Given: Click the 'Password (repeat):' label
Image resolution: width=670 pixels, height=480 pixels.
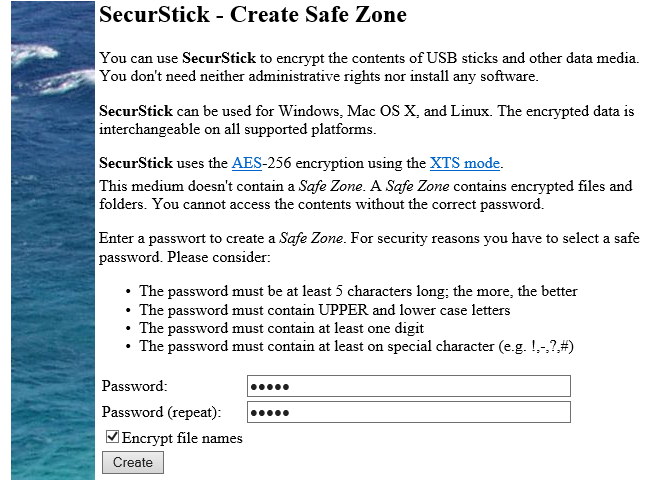Looking at the screenshot, I should click(x=161, y=412).
